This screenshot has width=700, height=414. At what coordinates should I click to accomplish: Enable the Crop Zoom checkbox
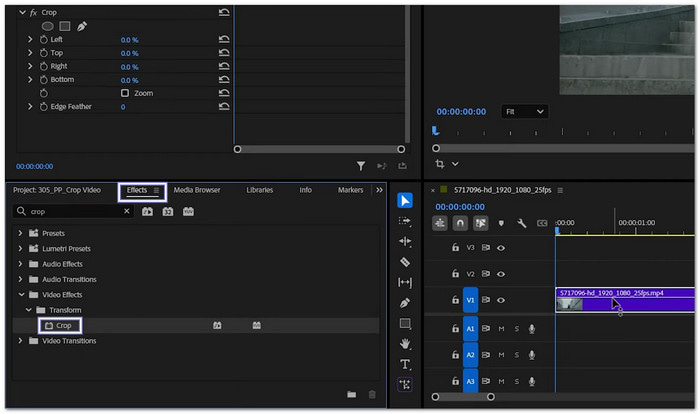[125, 93]
